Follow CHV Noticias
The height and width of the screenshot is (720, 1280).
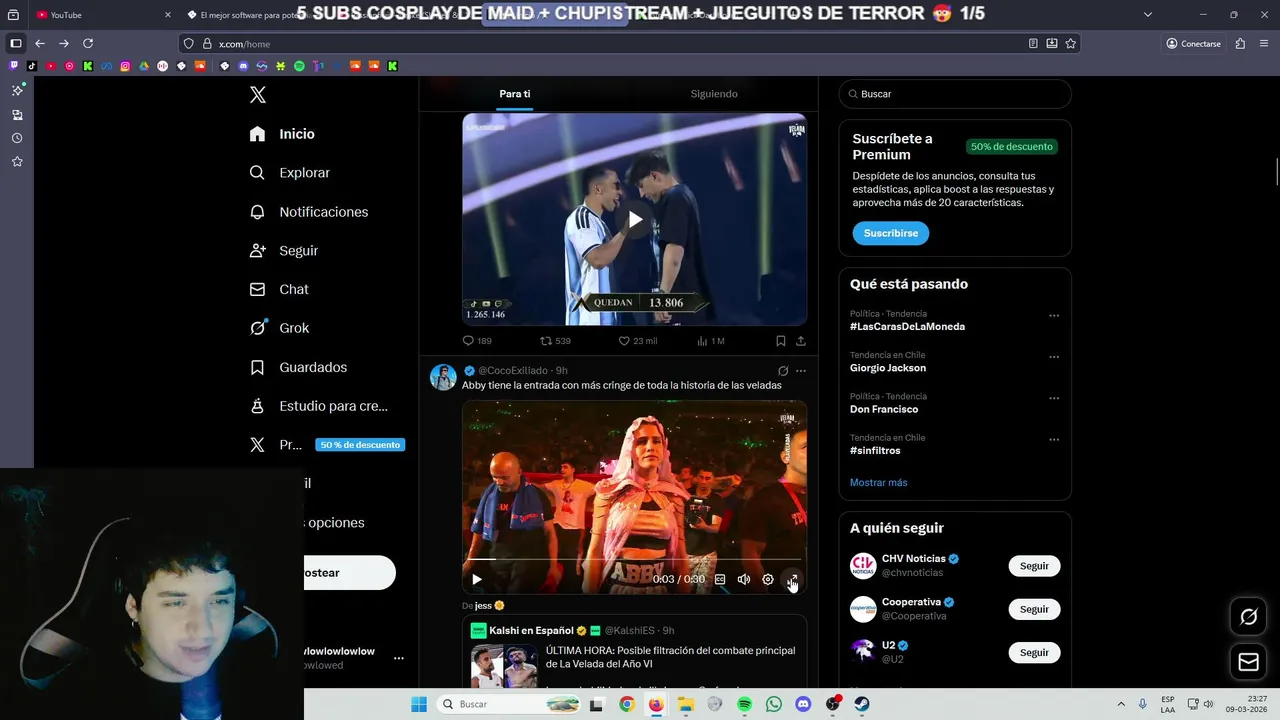coord(1034,566)
